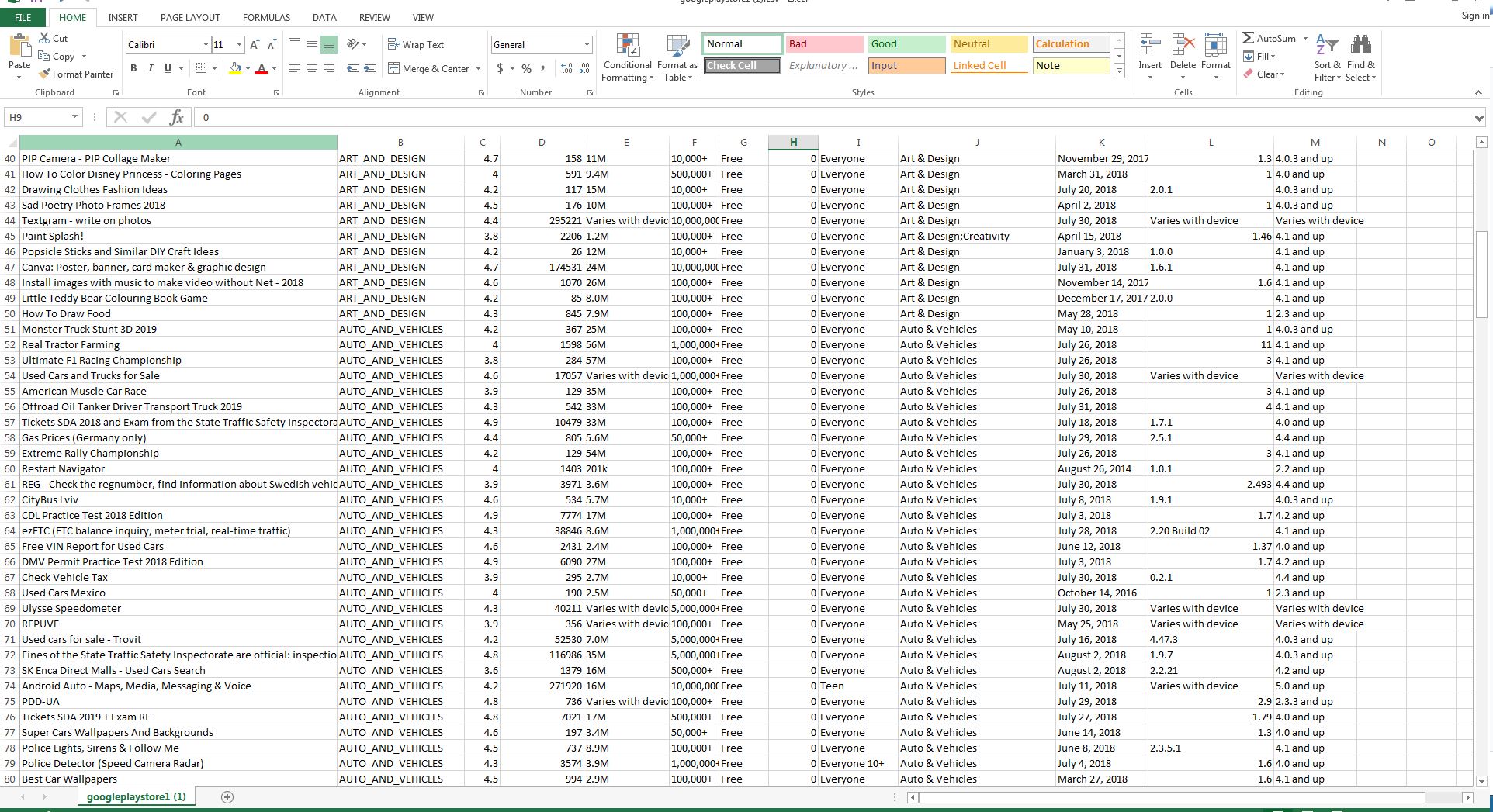The width and height of the screenshot is (1493, 812).
Task: Toggle Wrap Text
Action: pyautogui.click(x=416, y=44)
